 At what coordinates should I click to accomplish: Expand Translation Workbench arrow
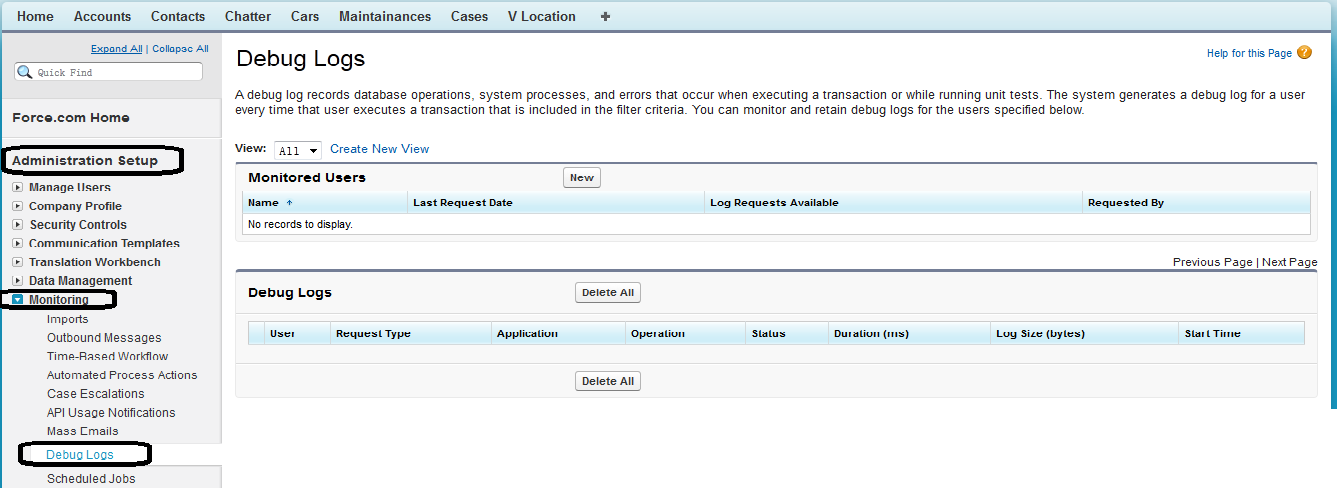17,262
